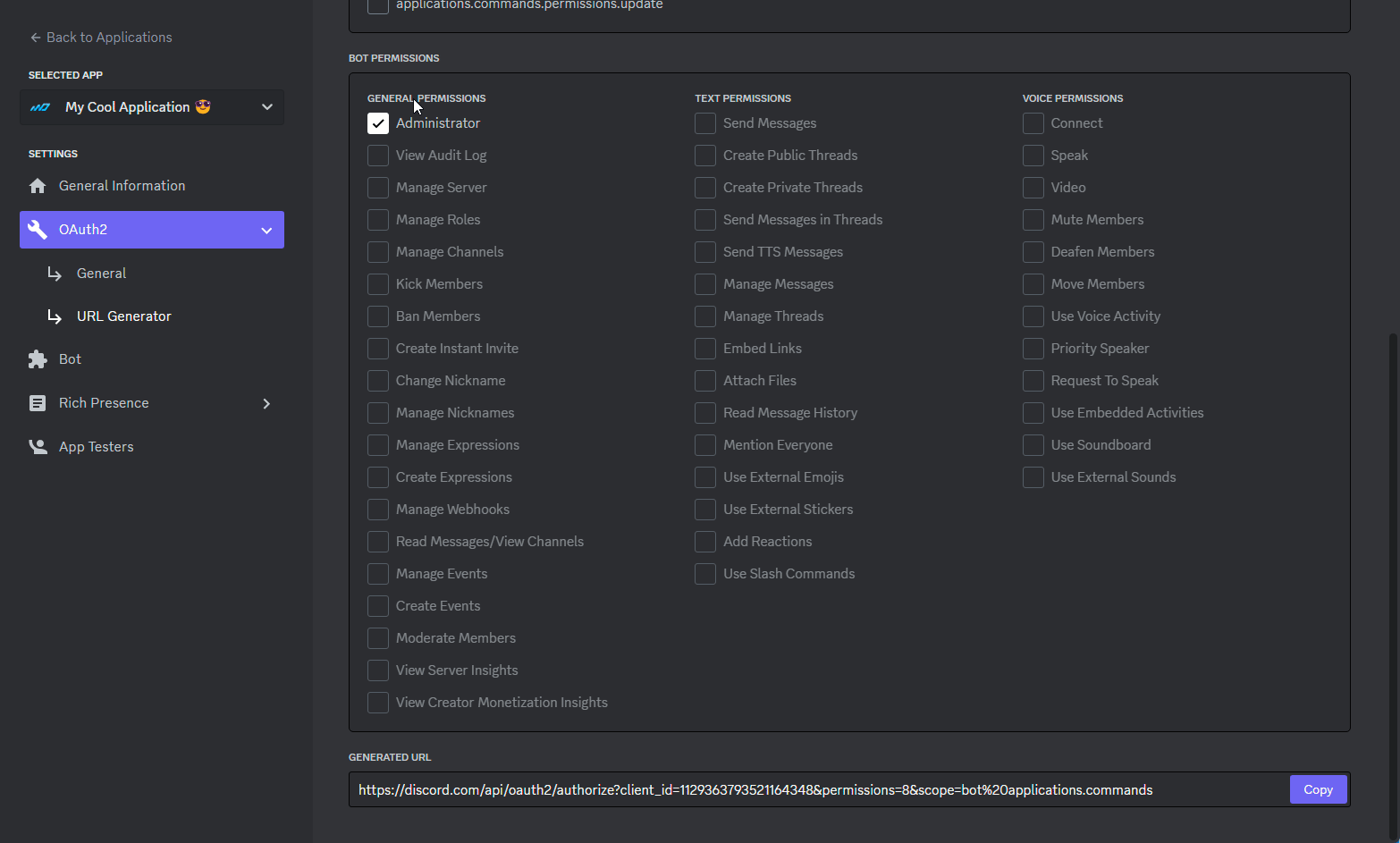Image resolution: width=1400 pixels, height=843 pixels.
Task: Click the My Cool Application logo icon
Action: point(40,107)
